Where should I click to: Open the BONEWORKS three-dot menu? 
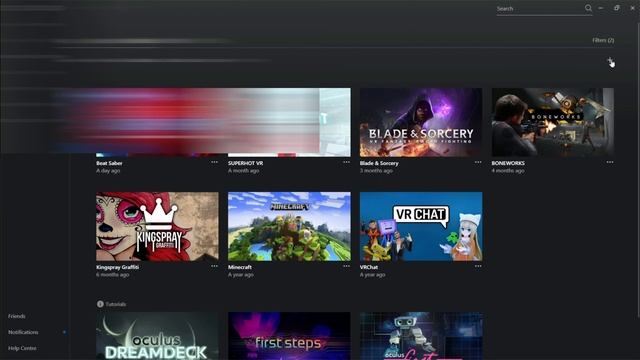click(x=610, y=162)
